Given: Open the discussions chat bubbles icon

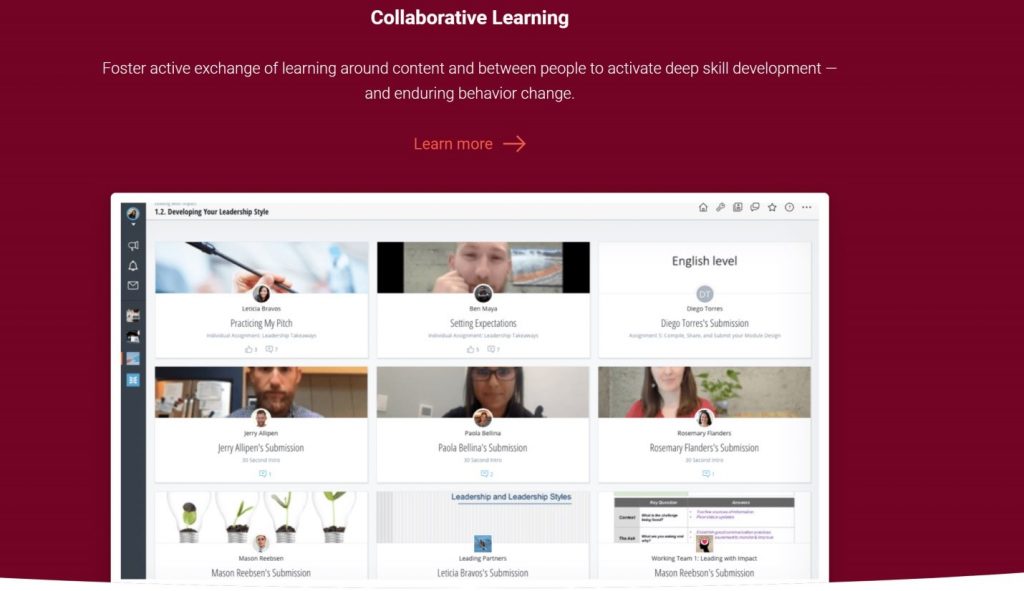Looking at the screenshot, I should [x=755, y=207].
